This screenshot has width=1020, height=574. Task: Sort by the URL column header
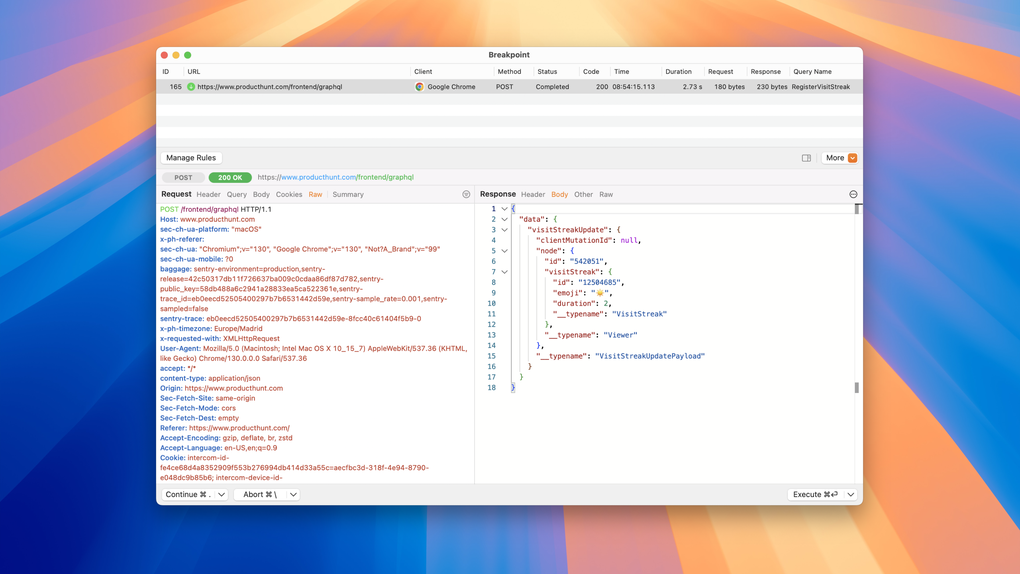click(x=193, y=72)
